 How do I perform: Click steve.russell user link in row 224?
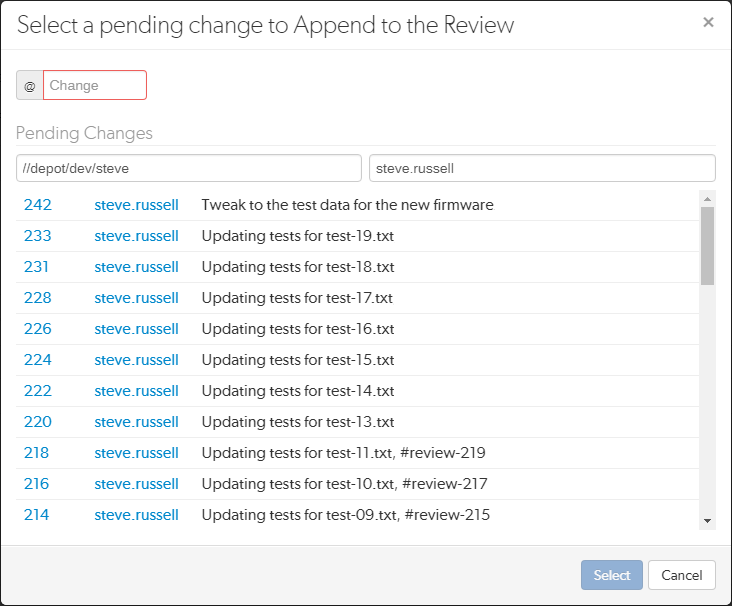[x=136, y=359]
